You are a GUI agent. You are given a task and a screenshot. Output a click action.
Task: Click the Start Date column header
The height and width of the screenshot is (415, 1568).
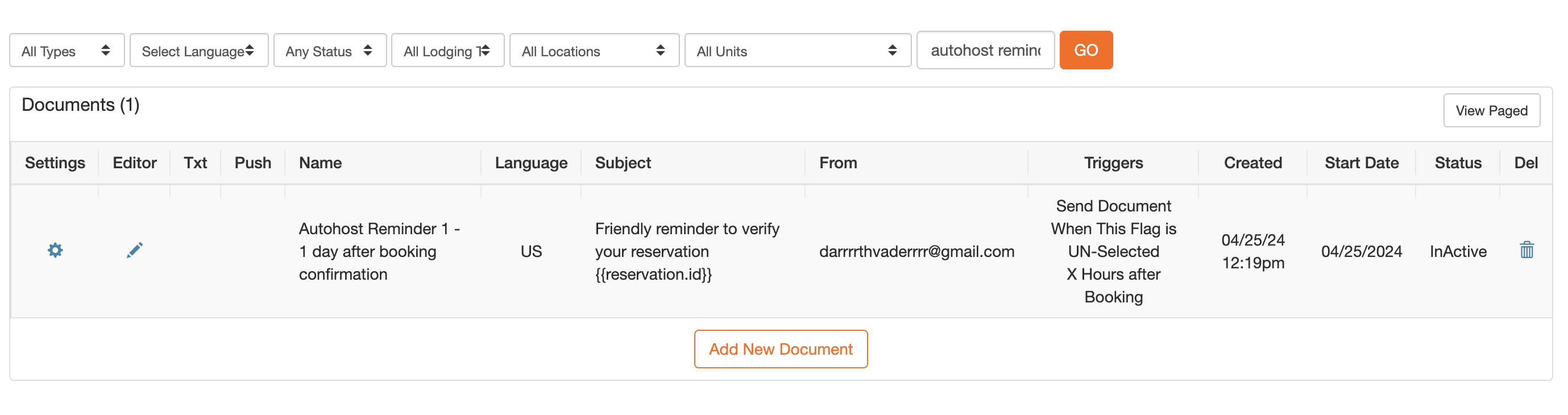[x=1362, y=163]
